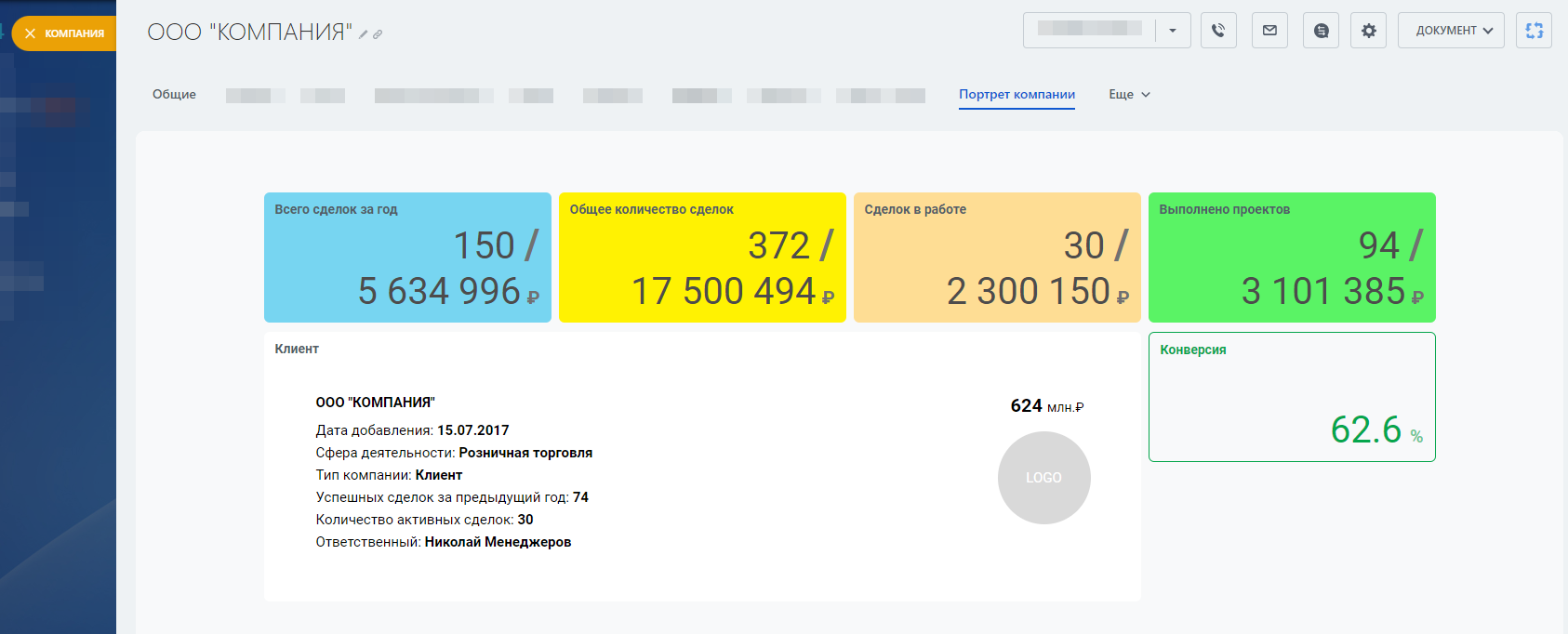Open the settings gear icon

pos(1368,31)
